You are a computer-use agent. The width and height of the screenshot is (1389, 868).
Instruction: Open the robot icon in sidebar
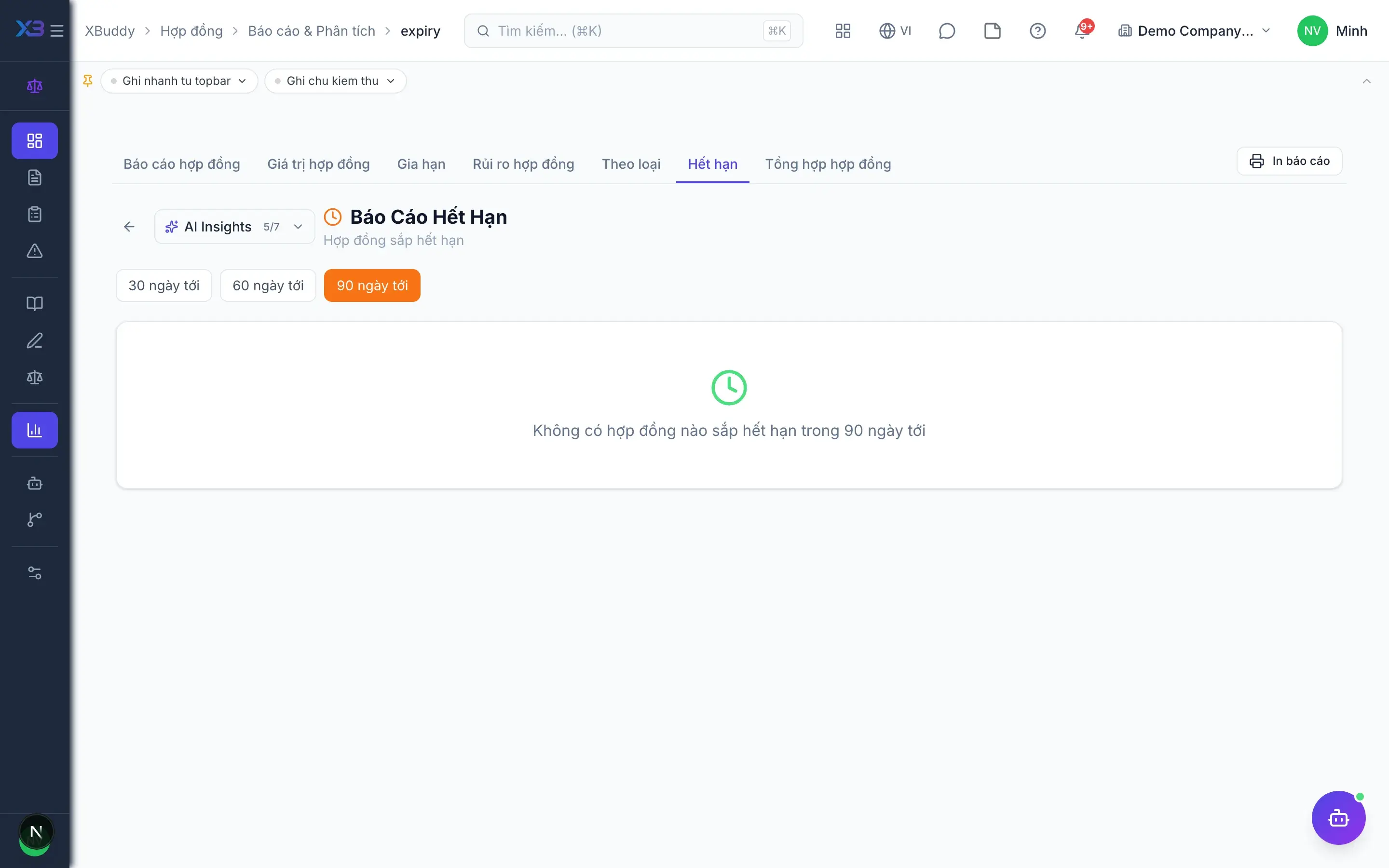[x=34, y=483]
